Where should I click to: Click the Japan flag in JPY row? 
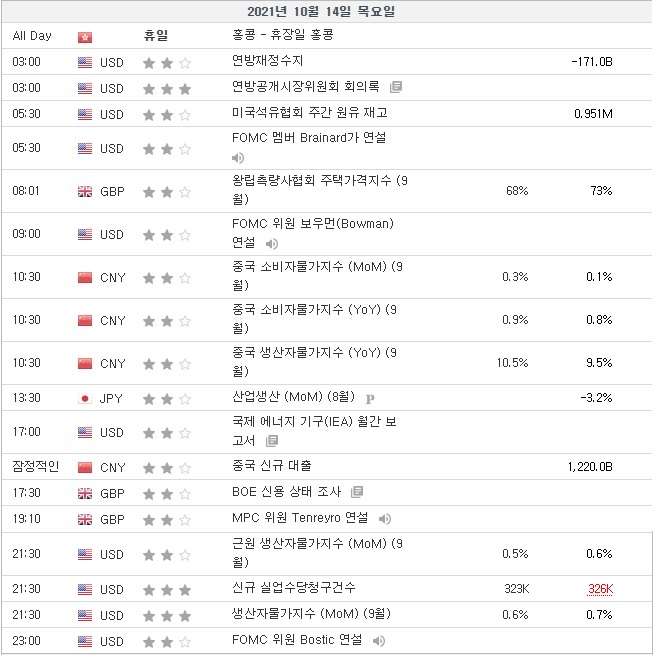84,398
